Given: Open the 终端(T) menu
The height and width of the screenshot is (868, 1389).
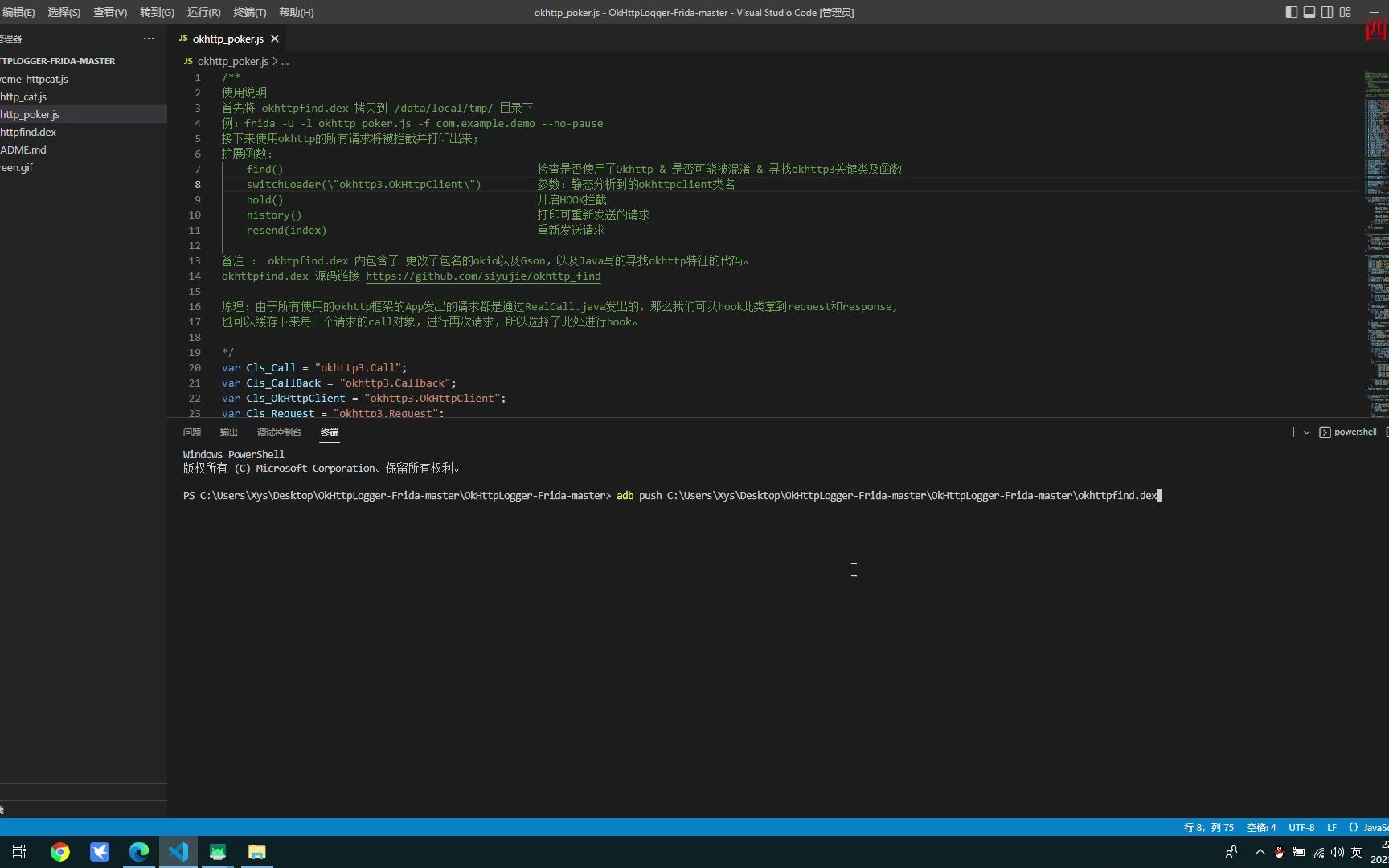Looking at the screenshot, I should (250, 12).
